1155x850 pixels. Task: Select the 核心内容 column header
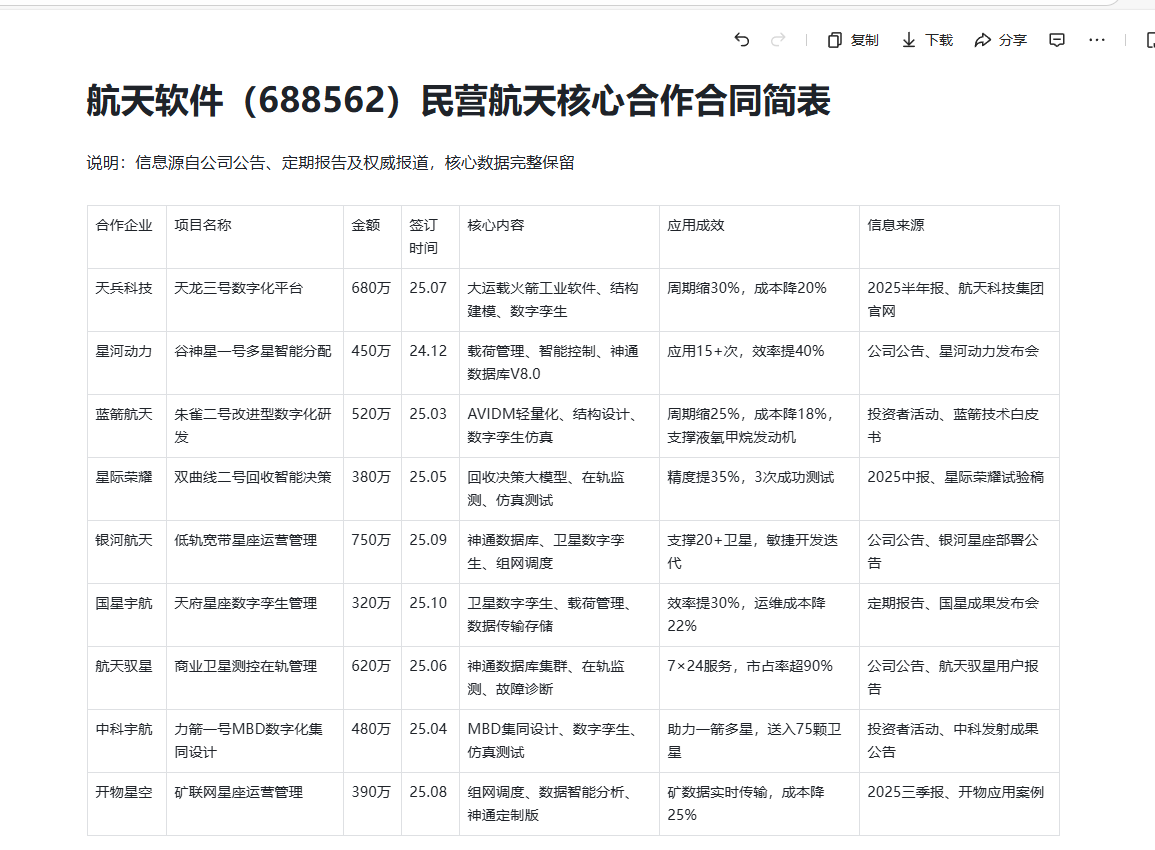[559, 236]
